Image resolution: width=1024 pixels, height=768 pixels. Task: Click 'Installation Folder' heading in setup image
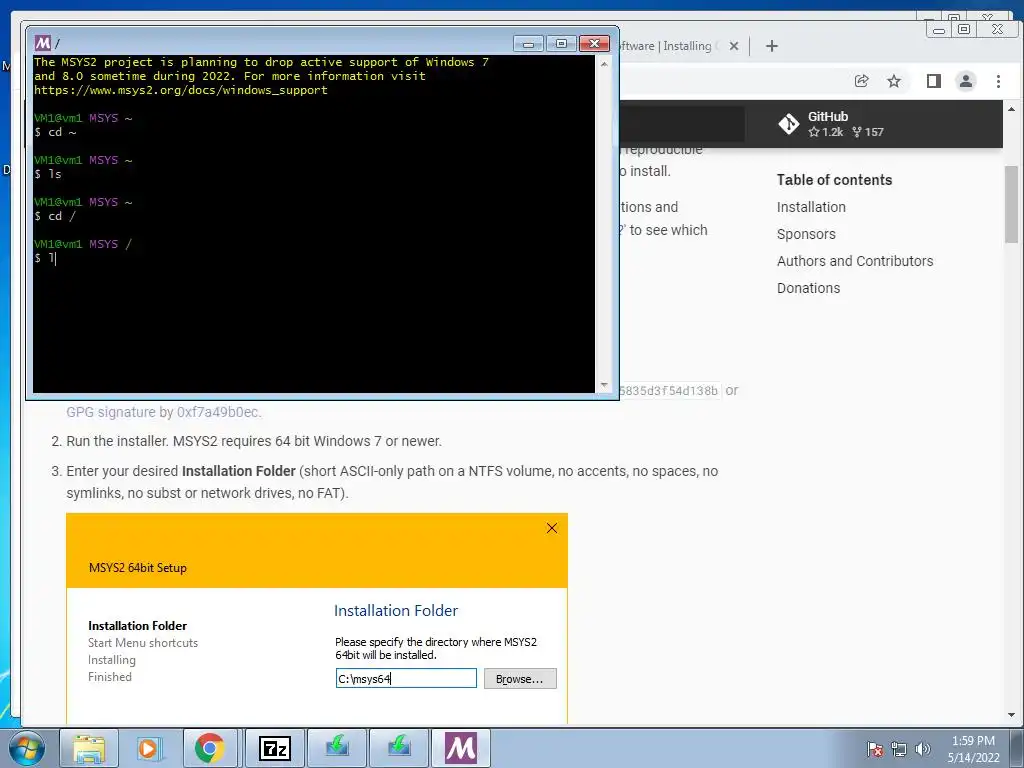[x=396, y=611]
